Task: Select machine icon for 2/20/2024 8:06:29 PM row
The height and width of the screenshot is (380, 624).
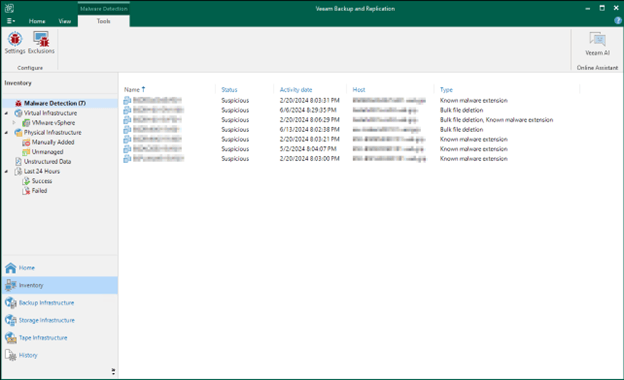Action: click(x=127, y=120)
